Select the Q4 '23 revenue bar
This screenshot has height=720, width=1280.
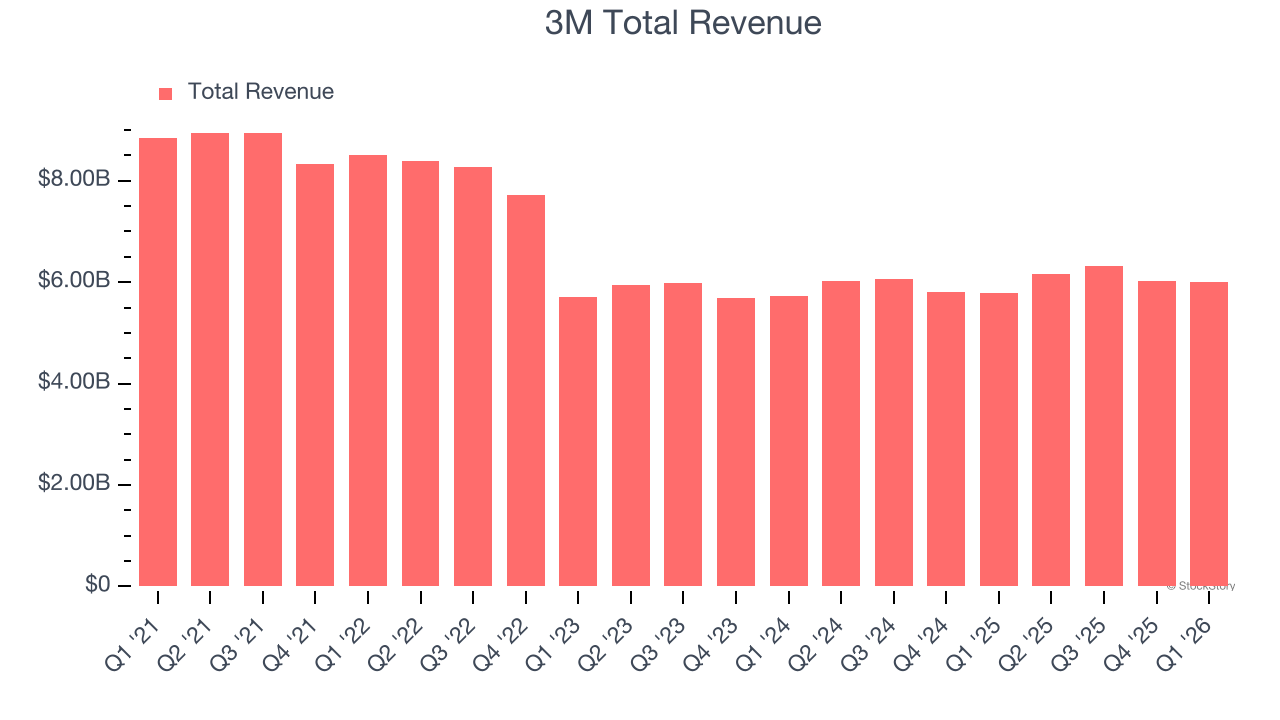pos(736,442)
